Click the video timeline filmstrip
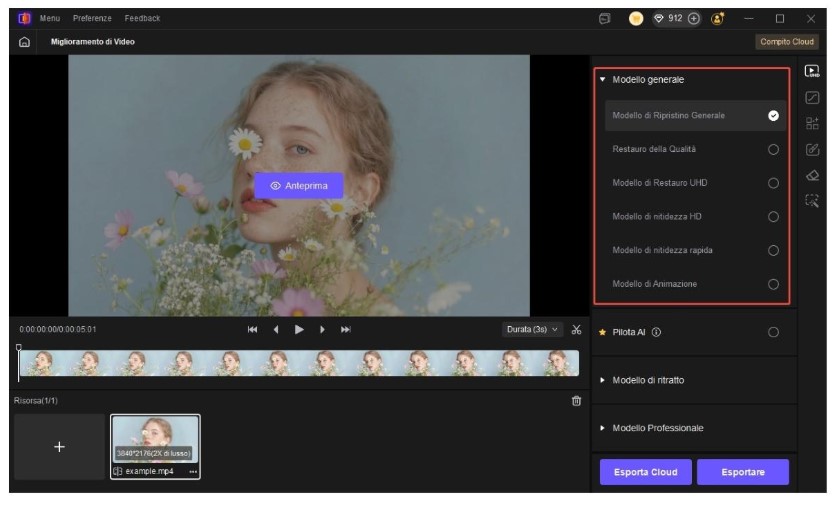 click(x=299, y=363)
